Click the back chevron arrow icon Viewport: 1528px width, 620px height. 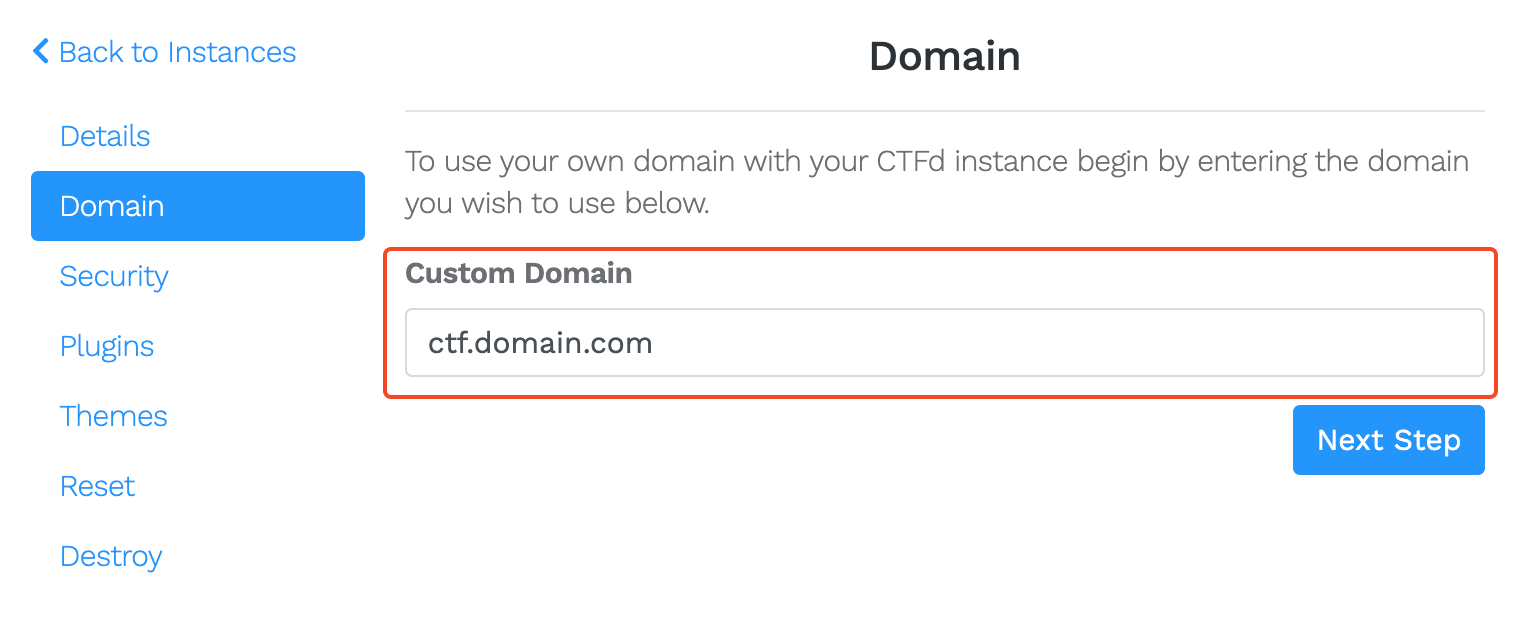click(x=40, y=51)
